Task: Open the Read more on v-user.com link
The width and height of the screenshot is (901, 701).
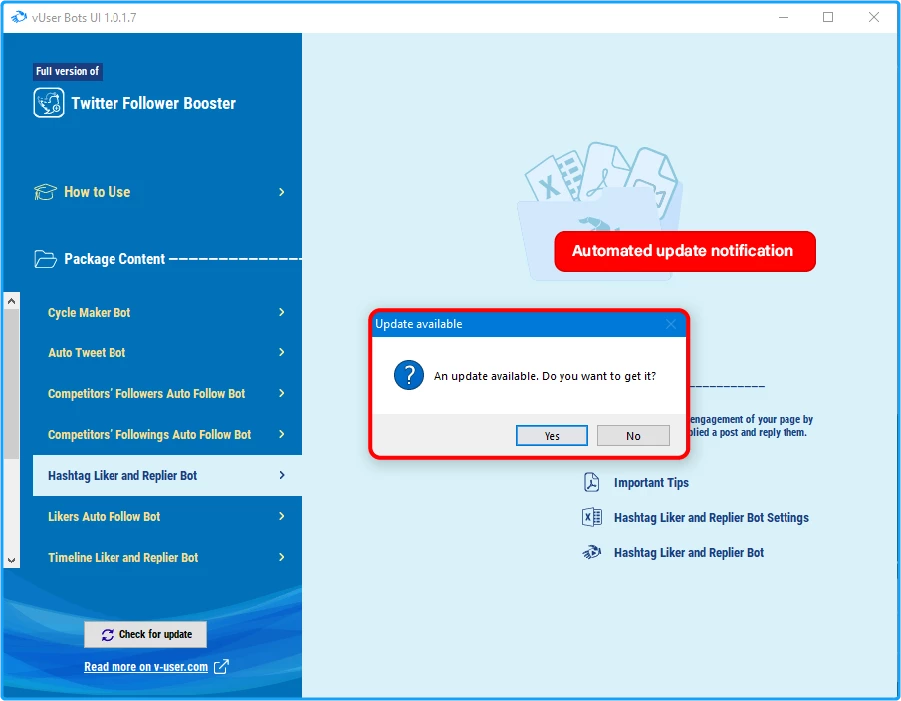Action: point(146,667)
